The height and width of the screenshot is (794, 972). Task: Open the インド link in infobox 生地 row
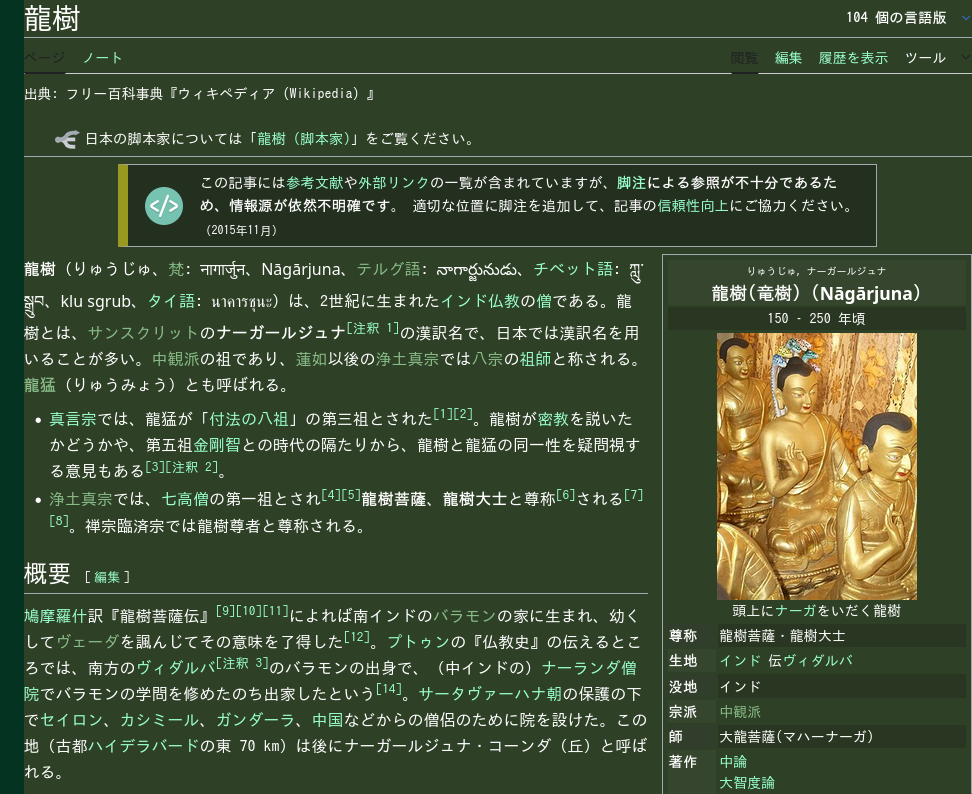point(740,661)
